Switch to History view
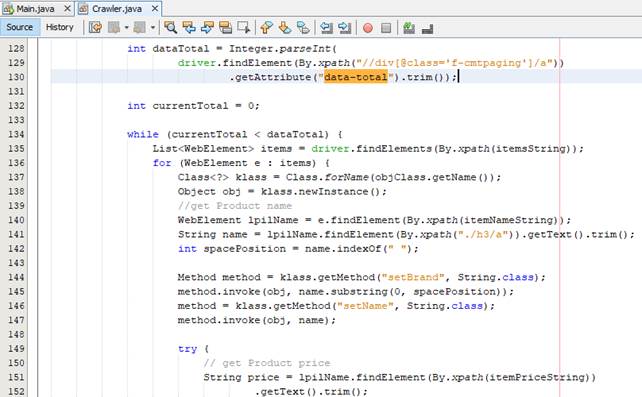 point(59,27)
